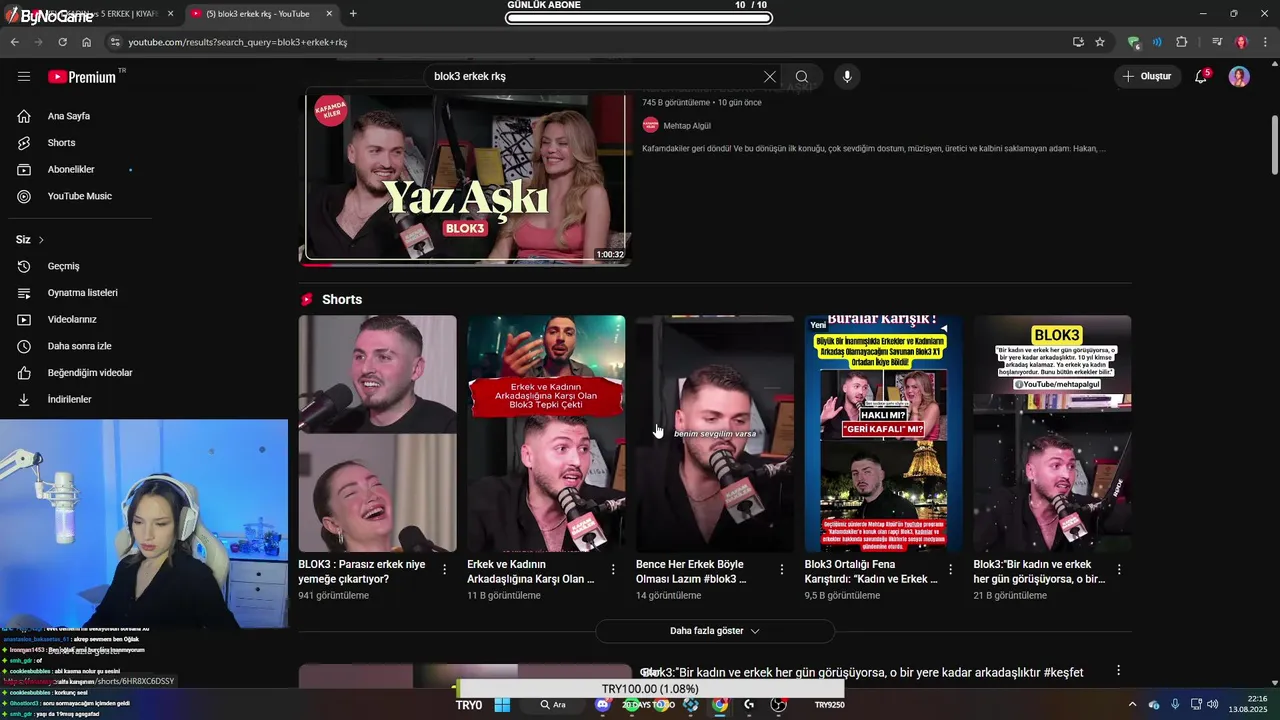Screen dimensions: 1280x720
Task: Clear the search box text with the X
Action: (769, 77)
